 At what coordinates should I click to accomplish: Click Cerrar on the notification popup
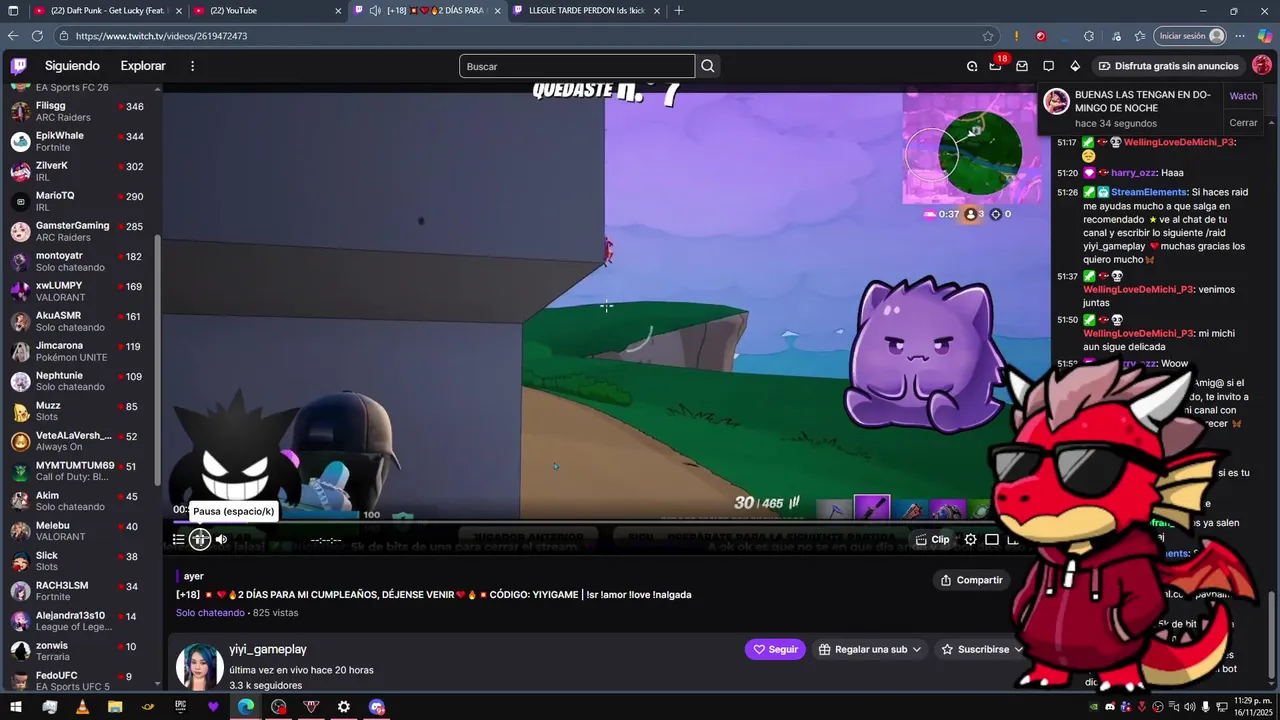tap(1243, 123)
